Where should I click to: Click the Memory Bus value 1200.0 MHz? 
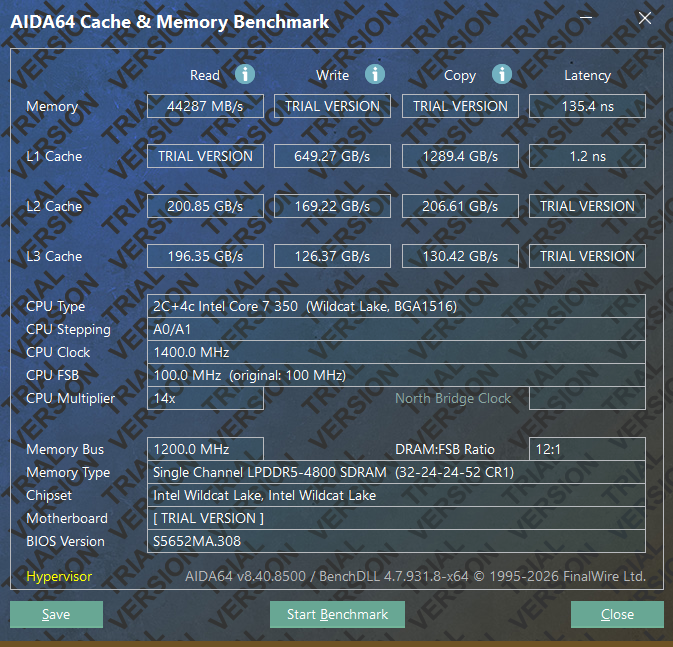tap(205, 449)
